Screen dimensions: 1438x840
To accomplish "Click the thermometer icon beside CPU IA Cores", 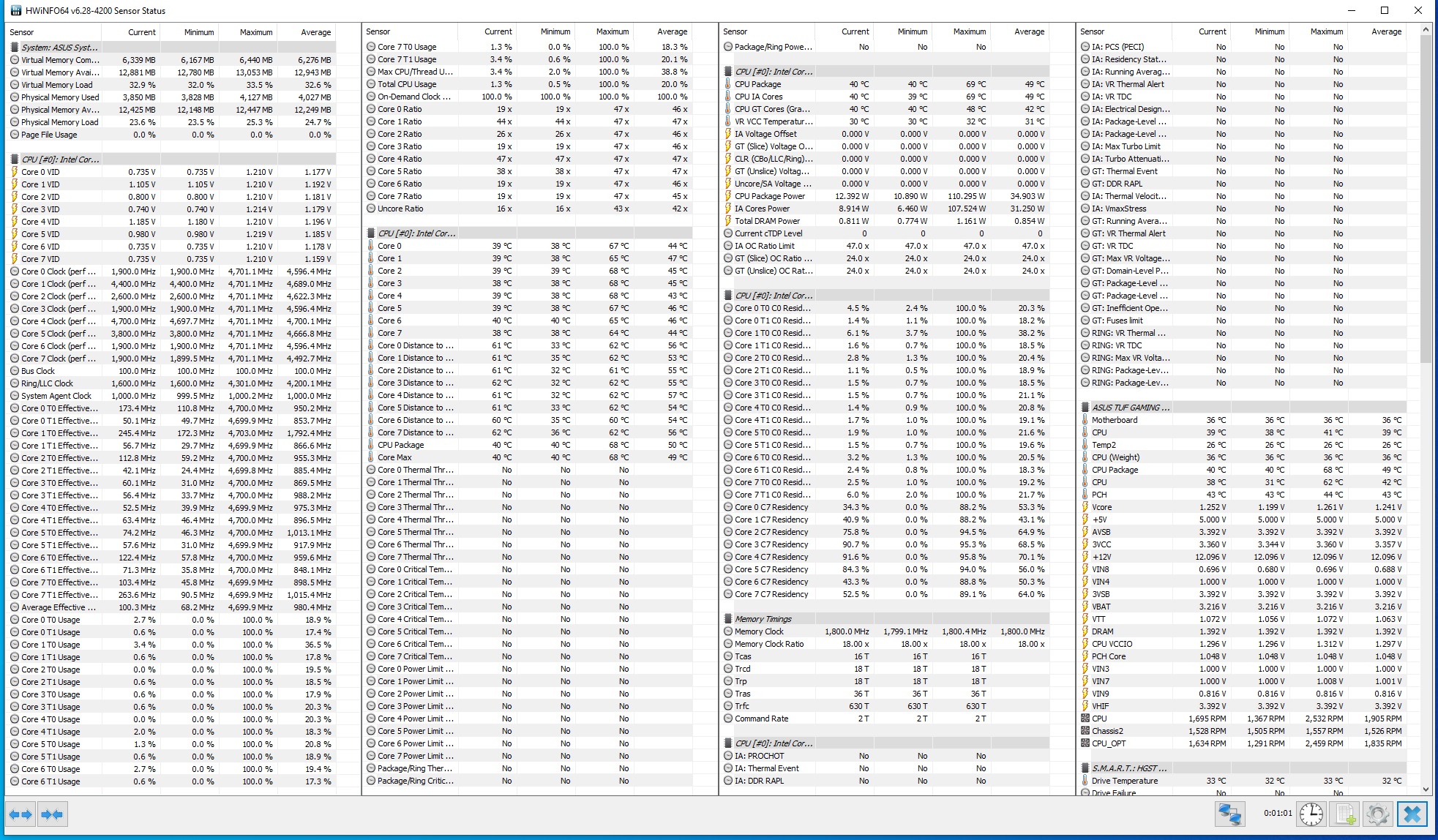I will (728, 97).
